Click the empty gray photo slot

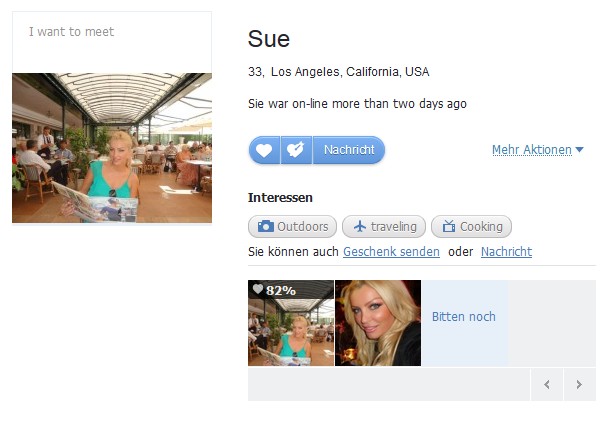[552, 323]
